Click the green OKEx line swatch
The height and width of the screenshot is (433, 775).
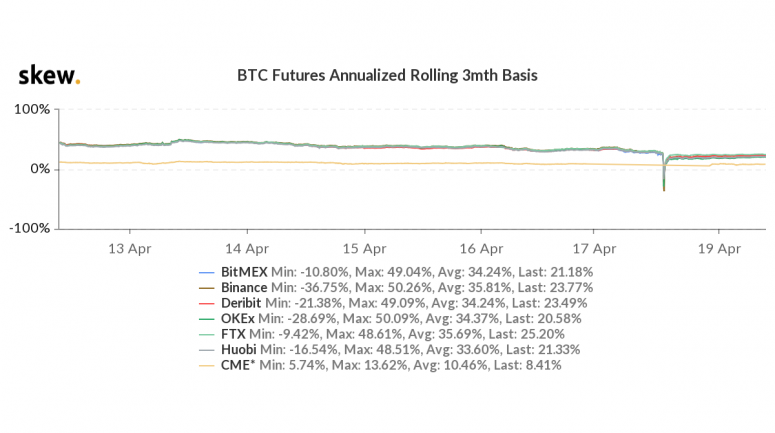click(208, 319)
